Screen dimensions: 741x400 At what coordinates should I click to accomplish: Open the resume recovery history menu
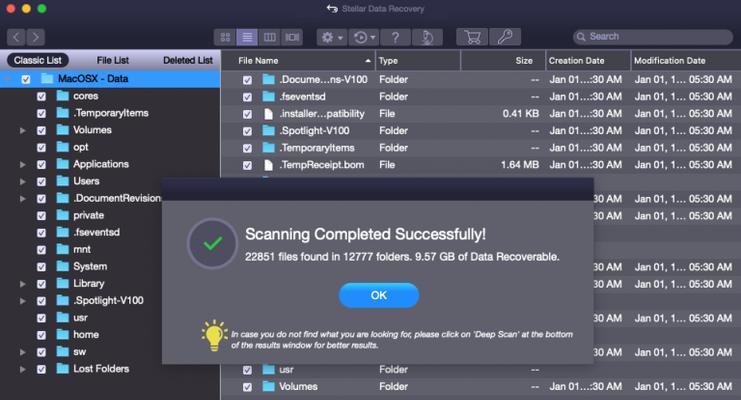(364, 37)
